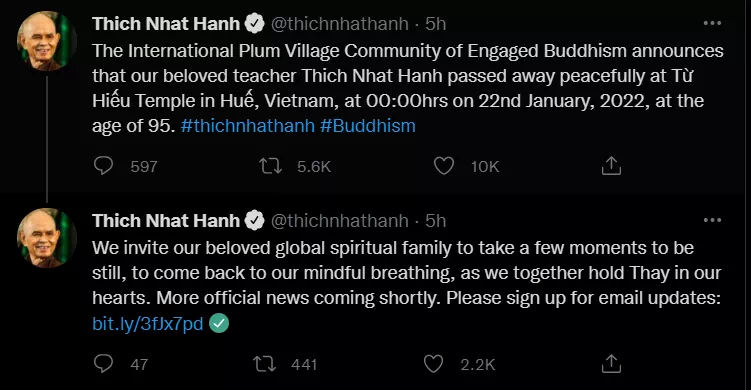The height and width of the screenshot is (390, 751).
Task: Open more options menu on second tweet
Action: (712, 220)
